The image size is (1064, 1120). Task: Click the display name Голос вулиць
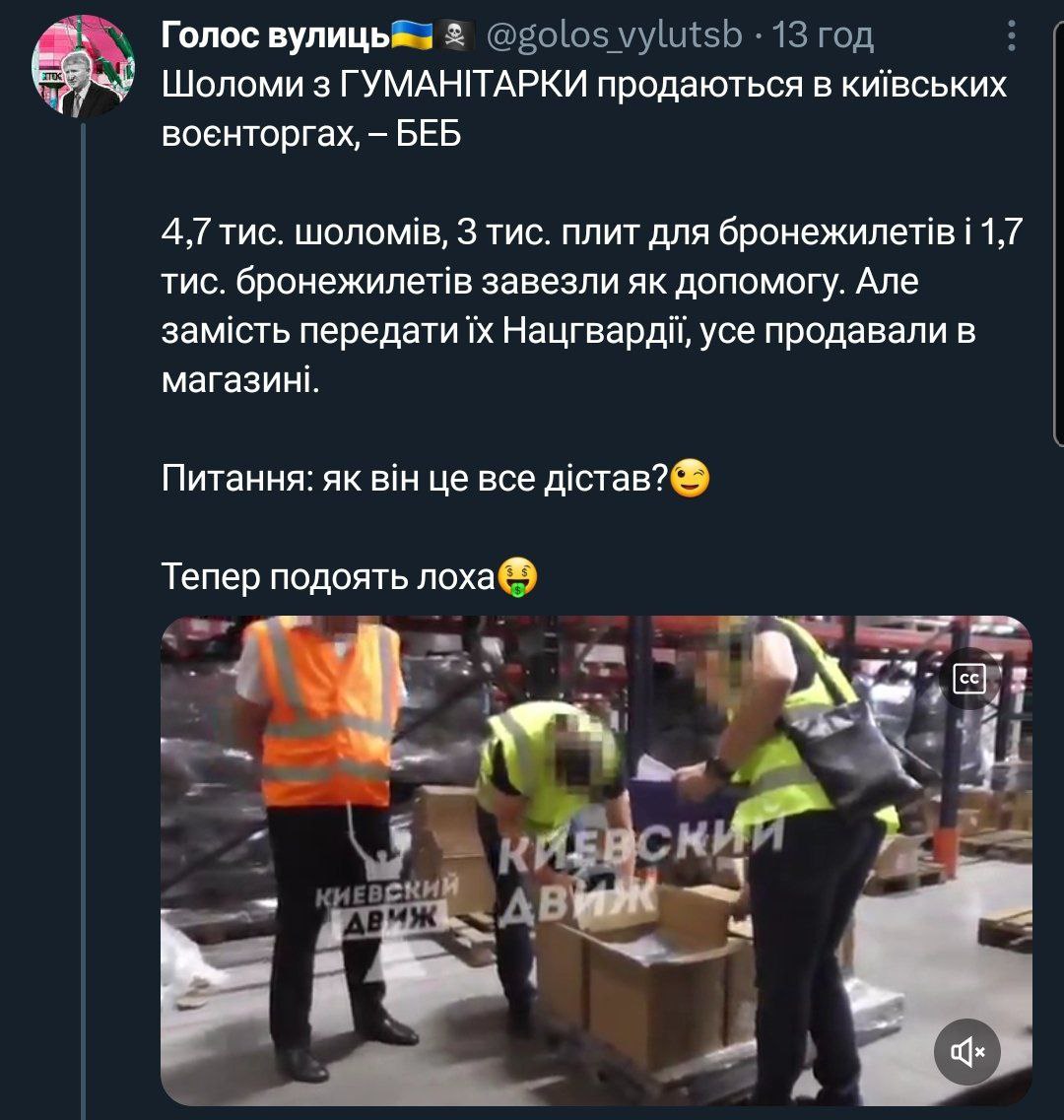click(275, 34)
